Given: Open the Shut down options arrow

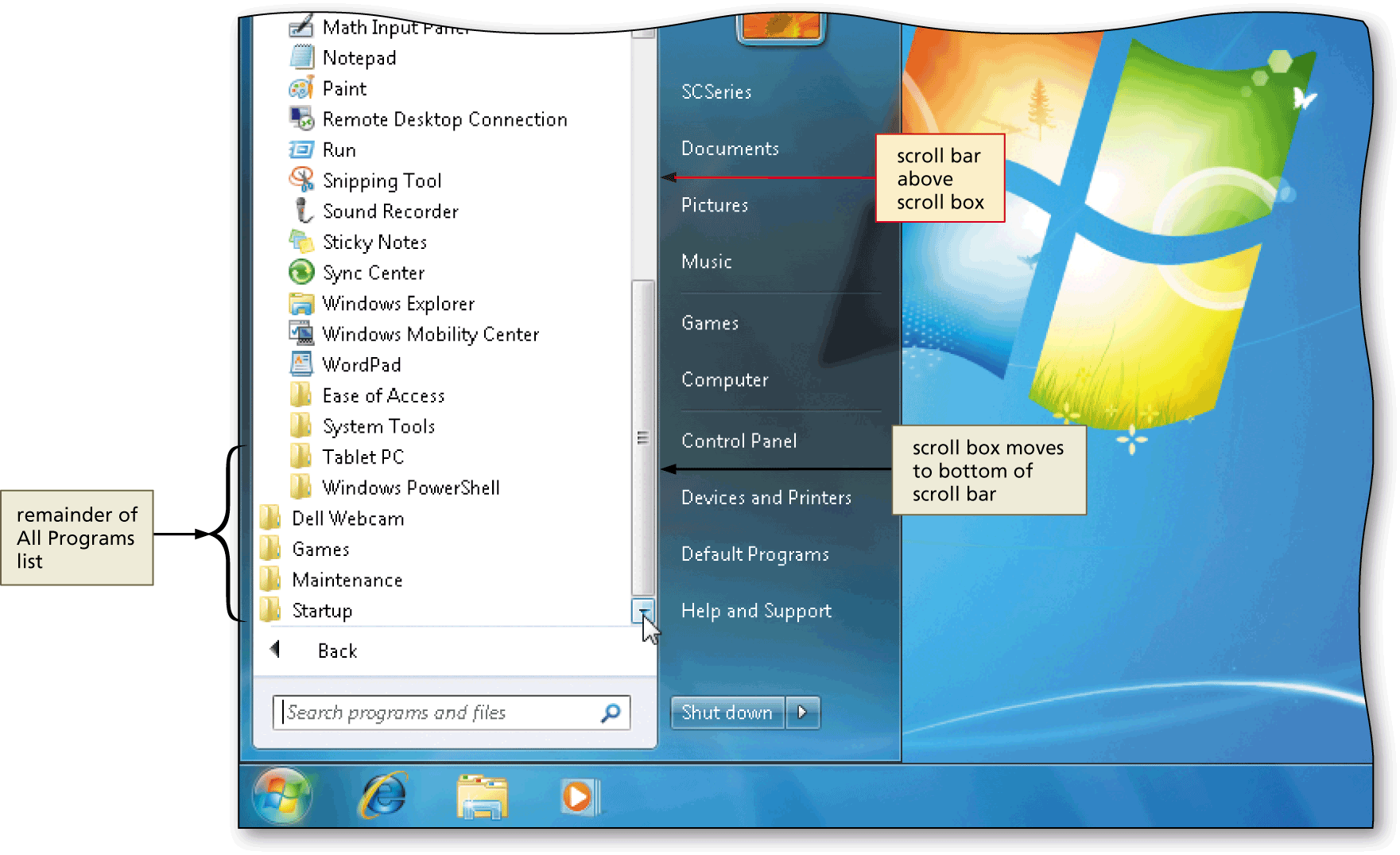Looking at the screenshot, I should (x=803, y=713).
